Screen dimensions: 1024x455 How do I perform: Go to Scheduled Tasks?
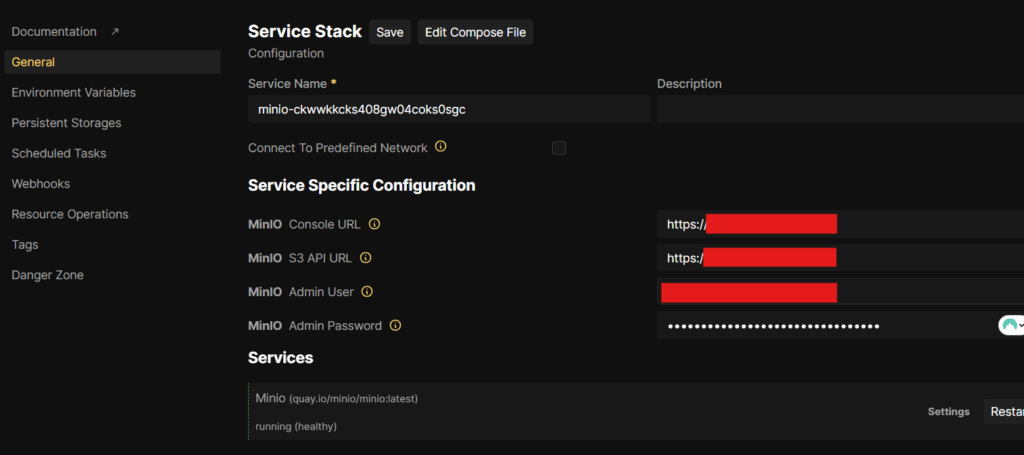coord(59,153)
